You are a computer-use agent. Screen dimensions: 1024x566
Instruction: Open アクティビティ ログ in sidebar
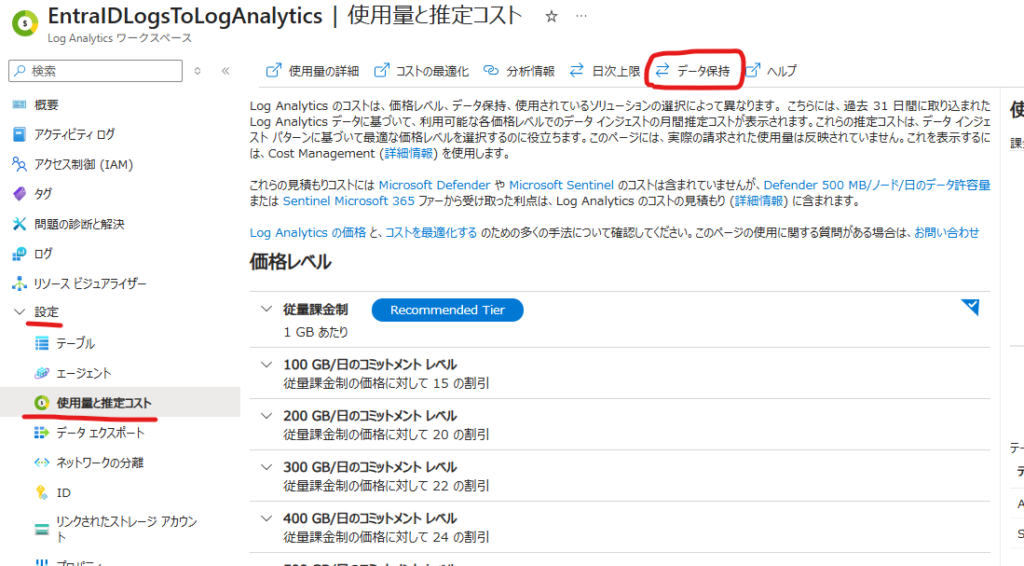click(x=74, y=134)
